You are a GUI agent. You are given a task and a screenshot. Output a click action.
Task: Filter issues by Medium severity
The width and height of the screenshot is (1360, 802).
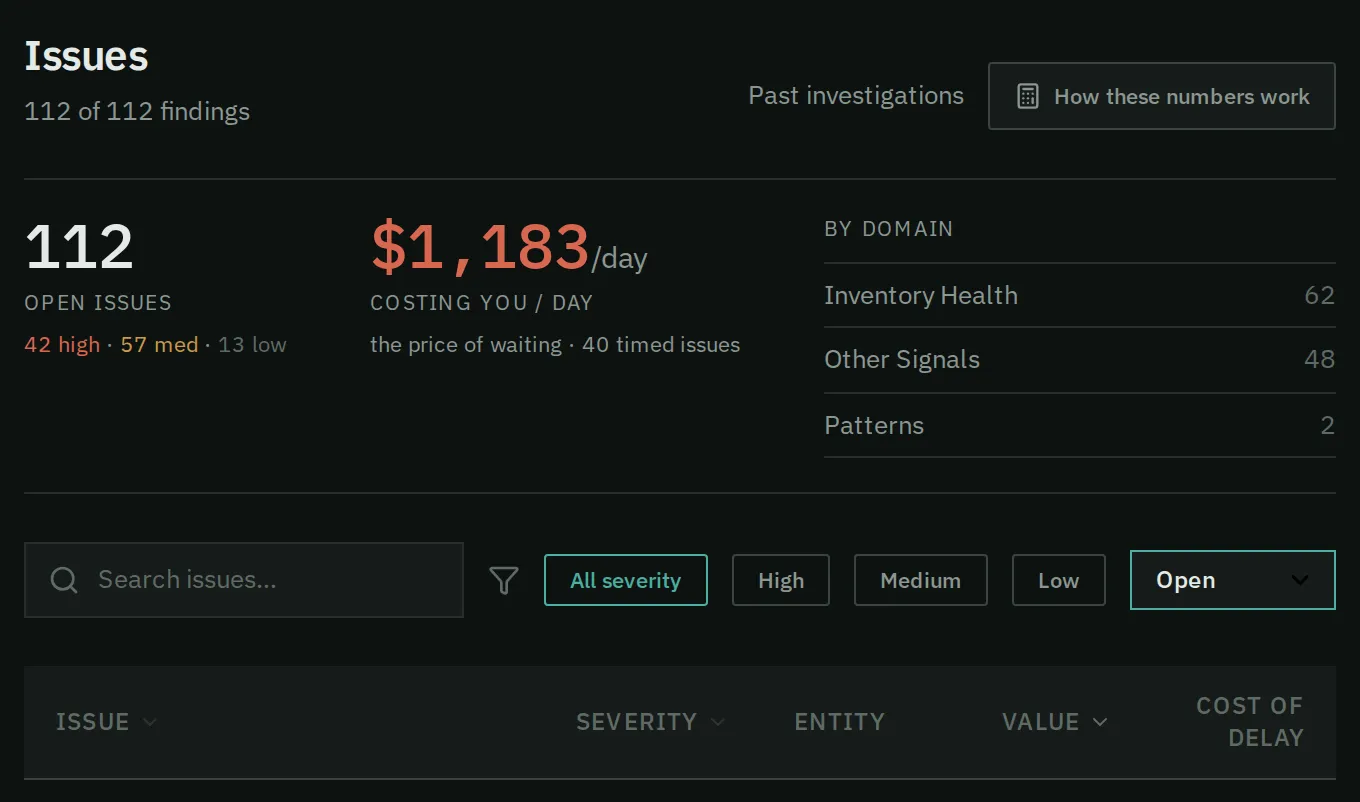921,580
